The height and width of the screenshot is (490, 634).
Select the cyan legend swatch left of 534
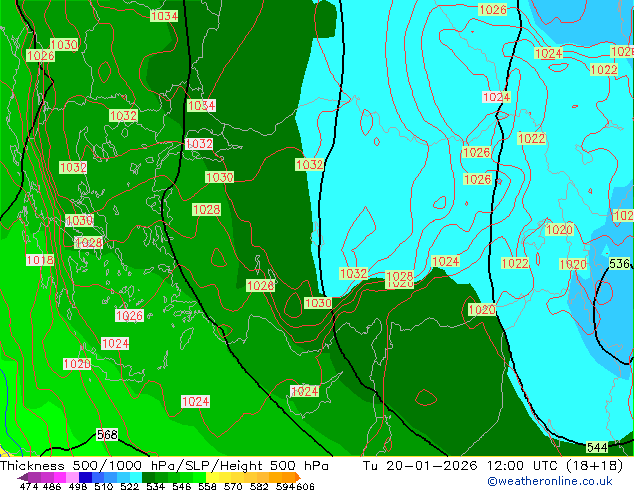pos(136,477)
